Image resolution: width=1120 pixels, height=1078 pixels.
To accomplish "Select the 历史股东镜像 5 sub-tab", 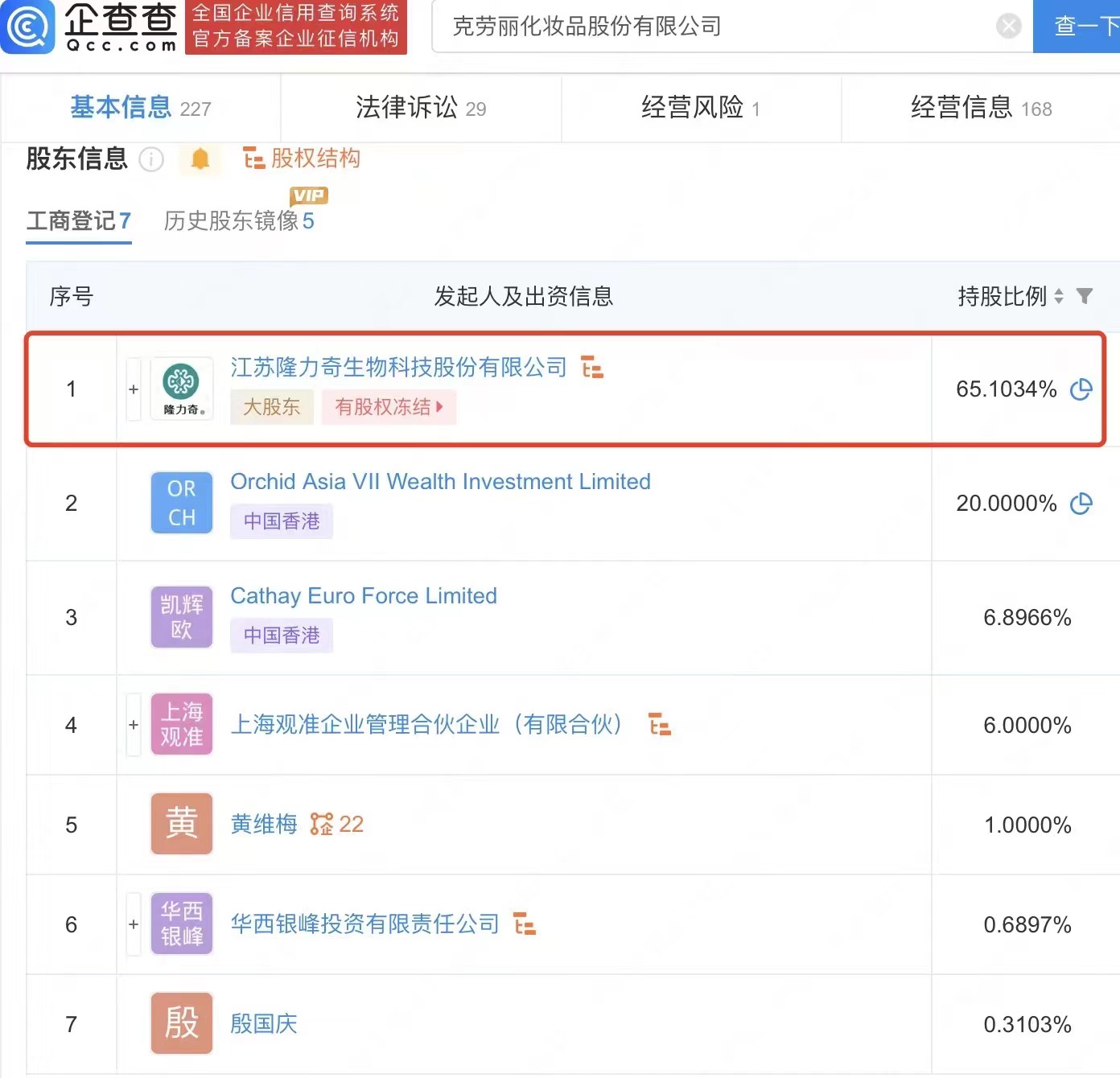I will [x=239, y=221].
